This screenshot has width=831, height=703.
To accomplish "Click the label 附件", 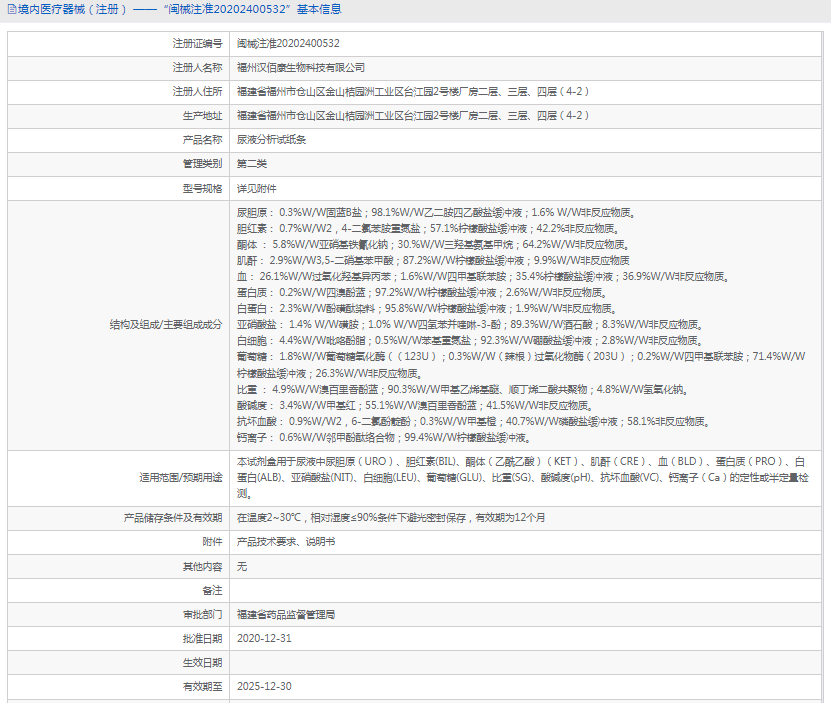I will pos(213,541).
